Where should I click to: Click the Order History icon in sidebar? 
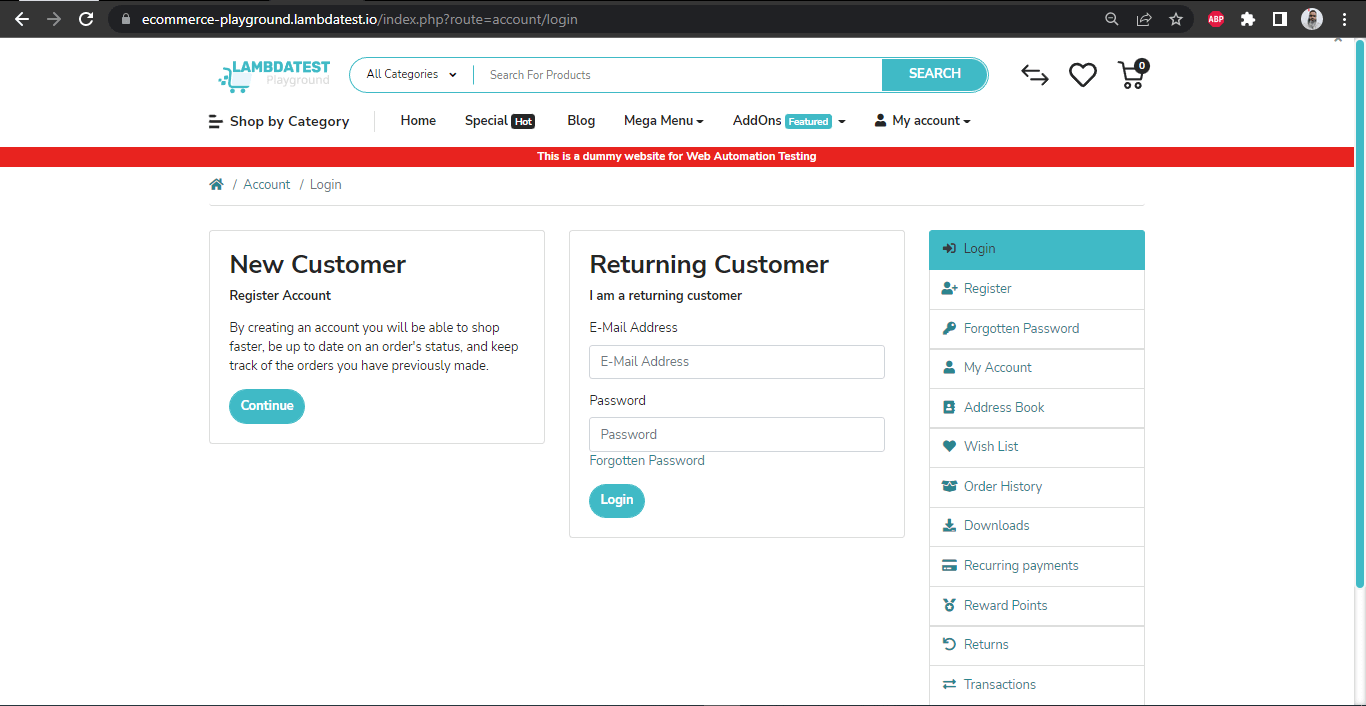[949, 486]
